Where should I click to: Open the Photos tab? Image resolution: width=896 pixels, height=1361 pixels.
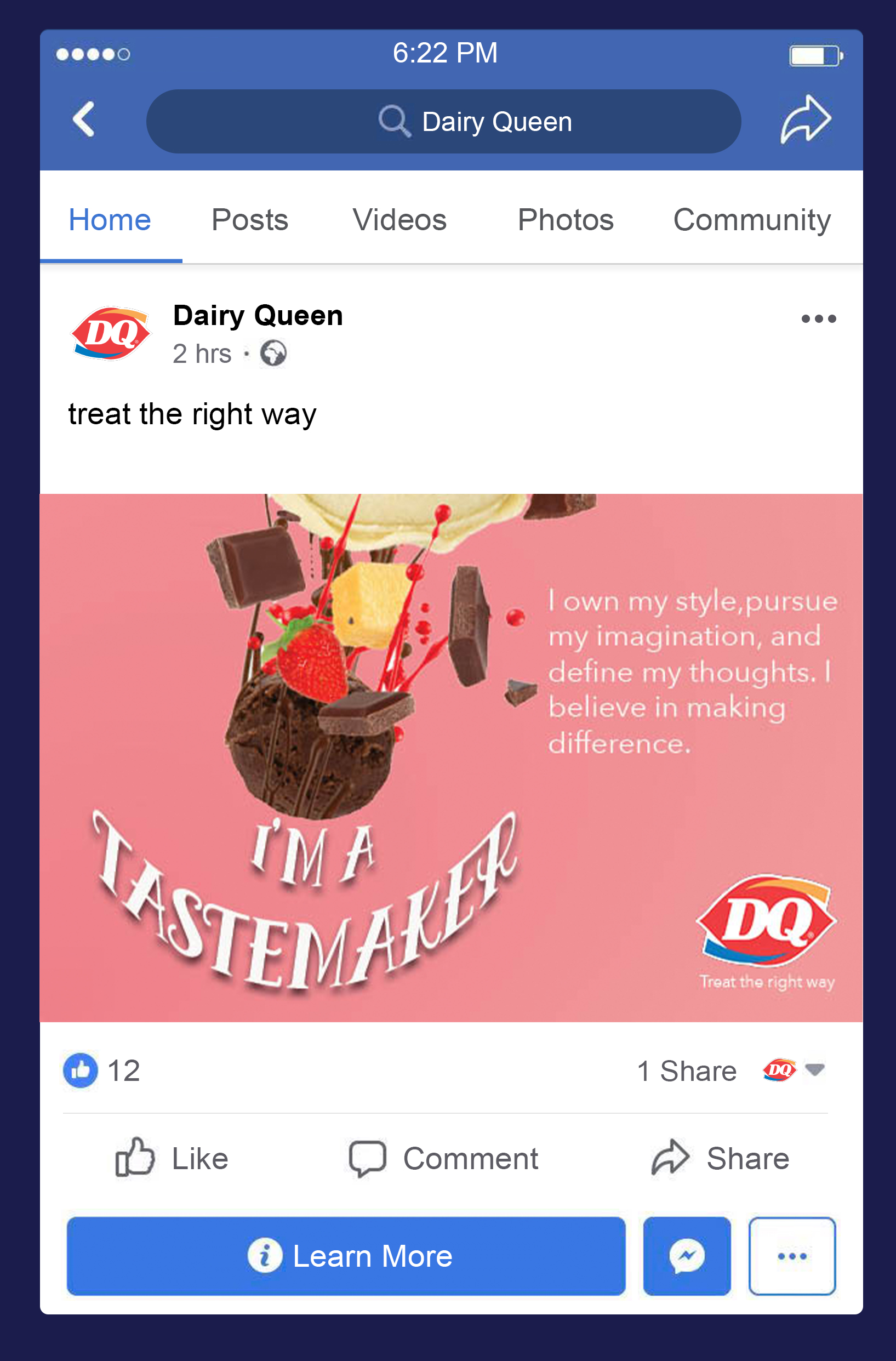[566, 220]
